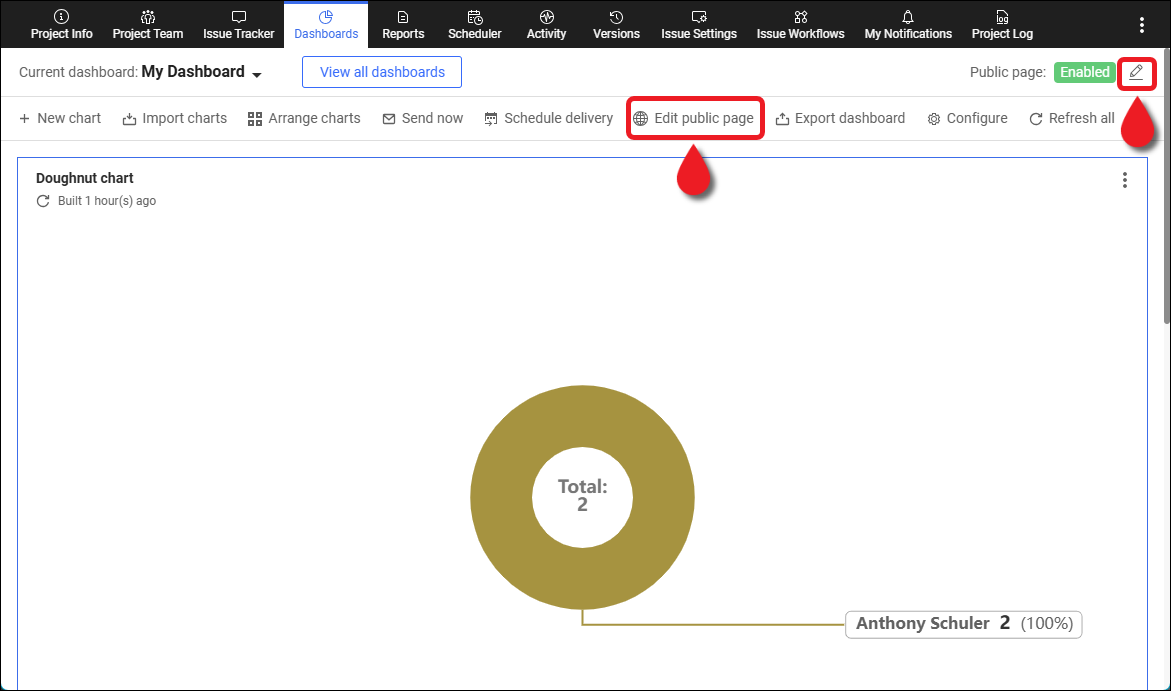Click the chart rebuild refresh icon
Viewport: 1171px width, 691px height.
tap(43, 201)
